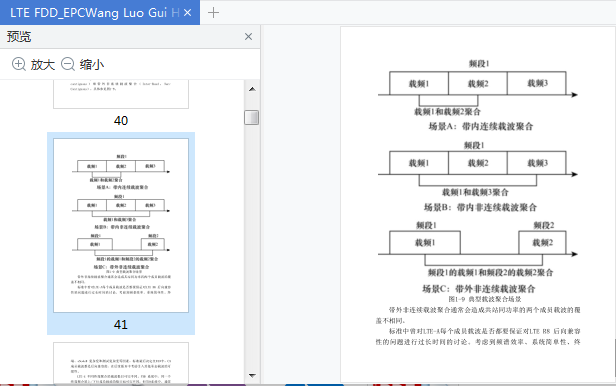This screenshot has height=386, width=616.
Task: Click the page number 40 label
Action: pyautogui.click(x=121, y=121)
